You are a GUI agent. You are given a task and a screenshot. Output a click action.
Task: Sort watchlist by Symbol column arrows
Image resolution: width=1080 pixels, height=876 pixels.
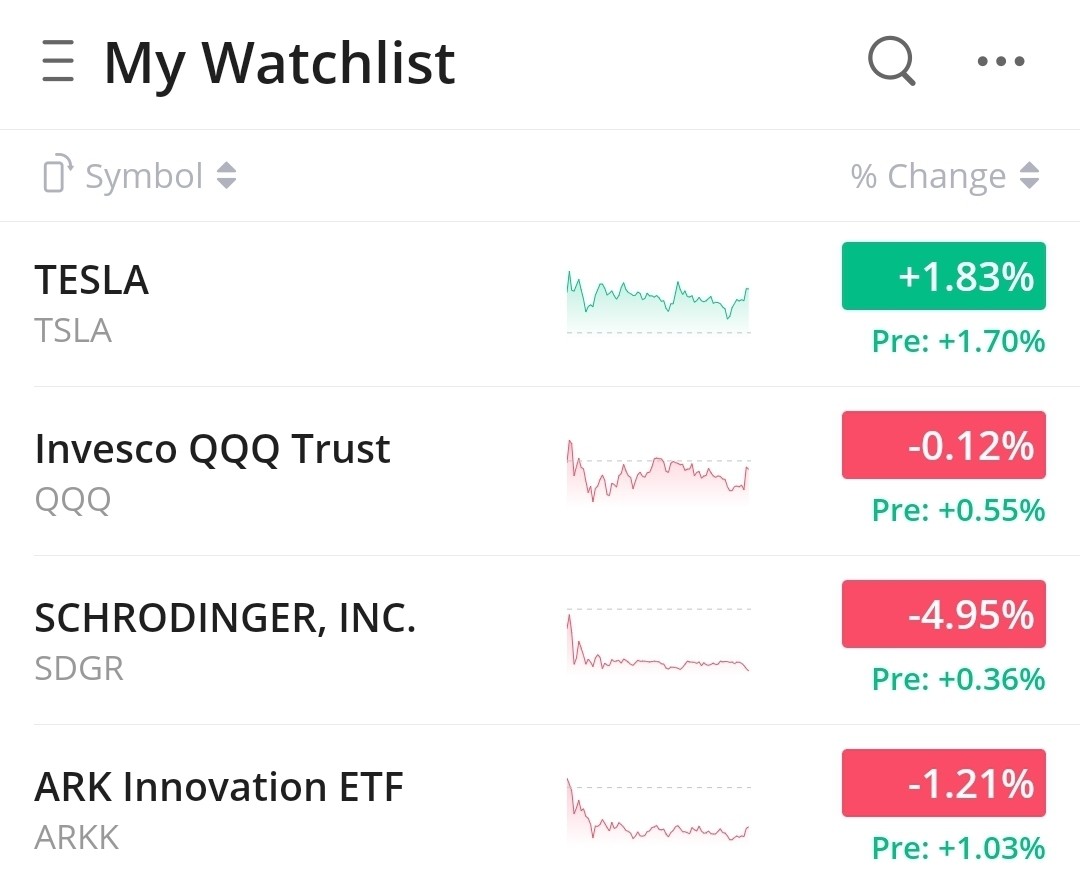tap(227, 176)
